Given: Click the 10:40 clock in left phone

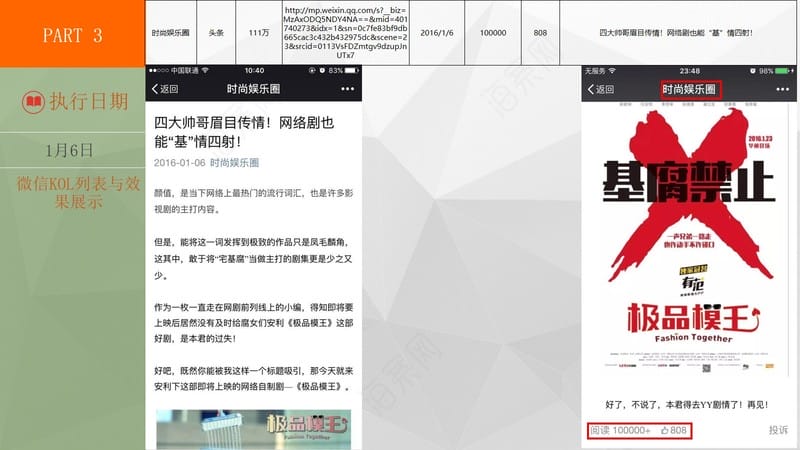Looking at the screenshot, I should pyautogui.click(x=254, y=70).
